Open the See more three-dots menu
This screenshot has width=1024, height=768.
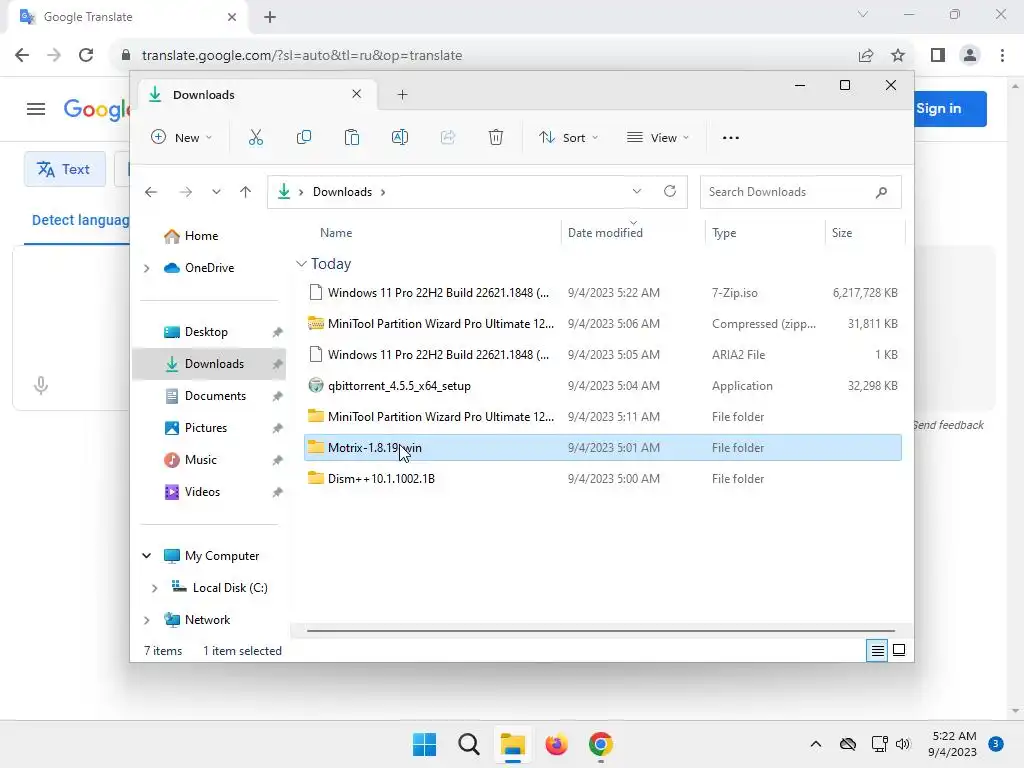click(731, 138)
